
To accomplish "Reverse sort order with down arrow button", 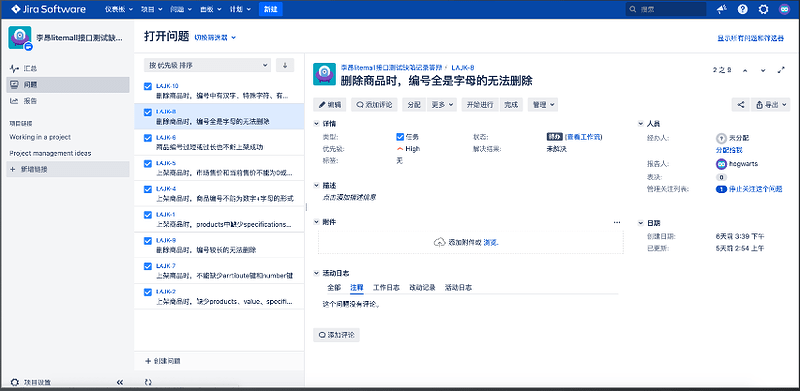I will 285,65.
